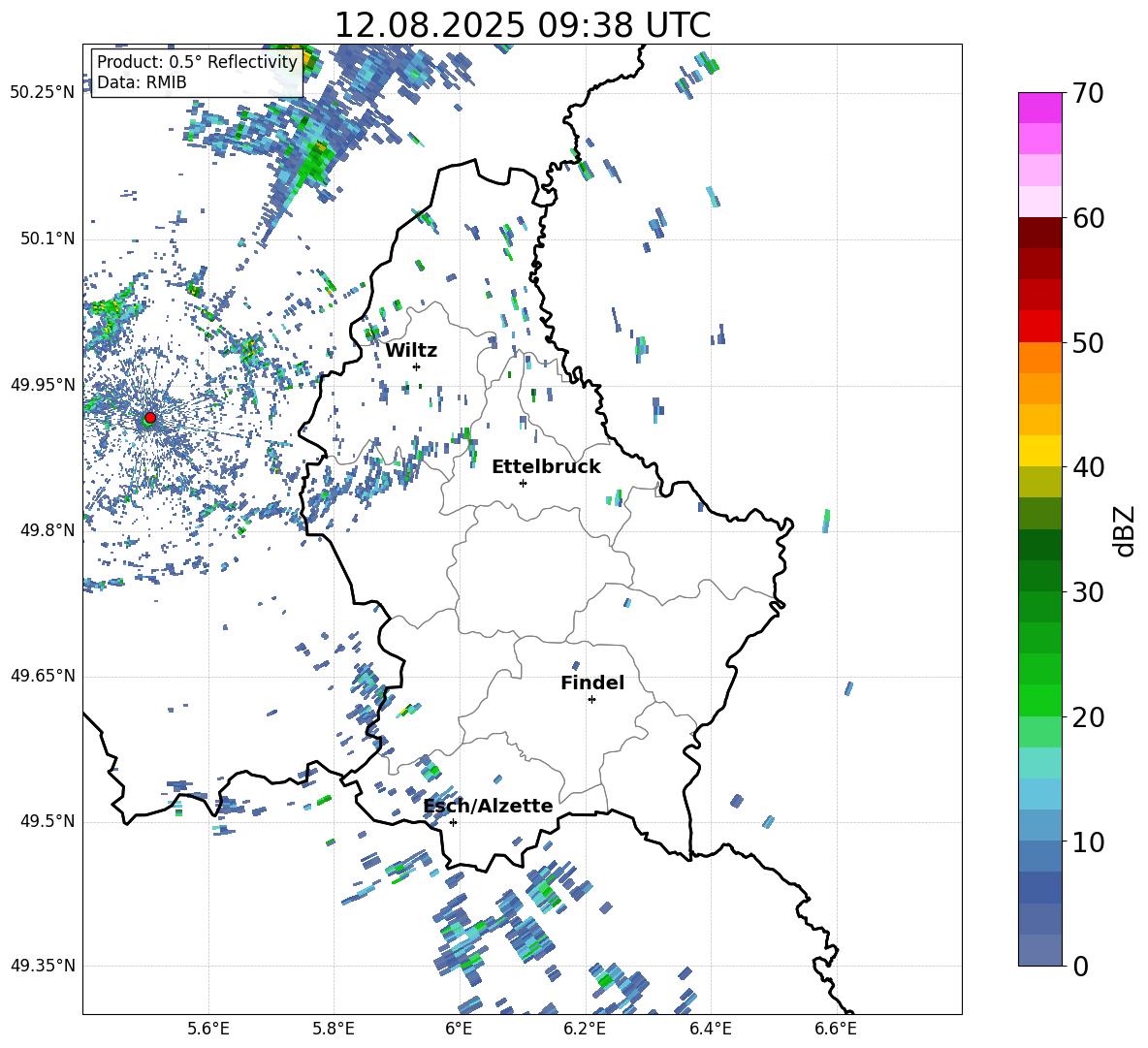Screen dimensions: 1148x1048
Task: Pick the olive swatch just below 40 dBZ
Action: 1039,482
